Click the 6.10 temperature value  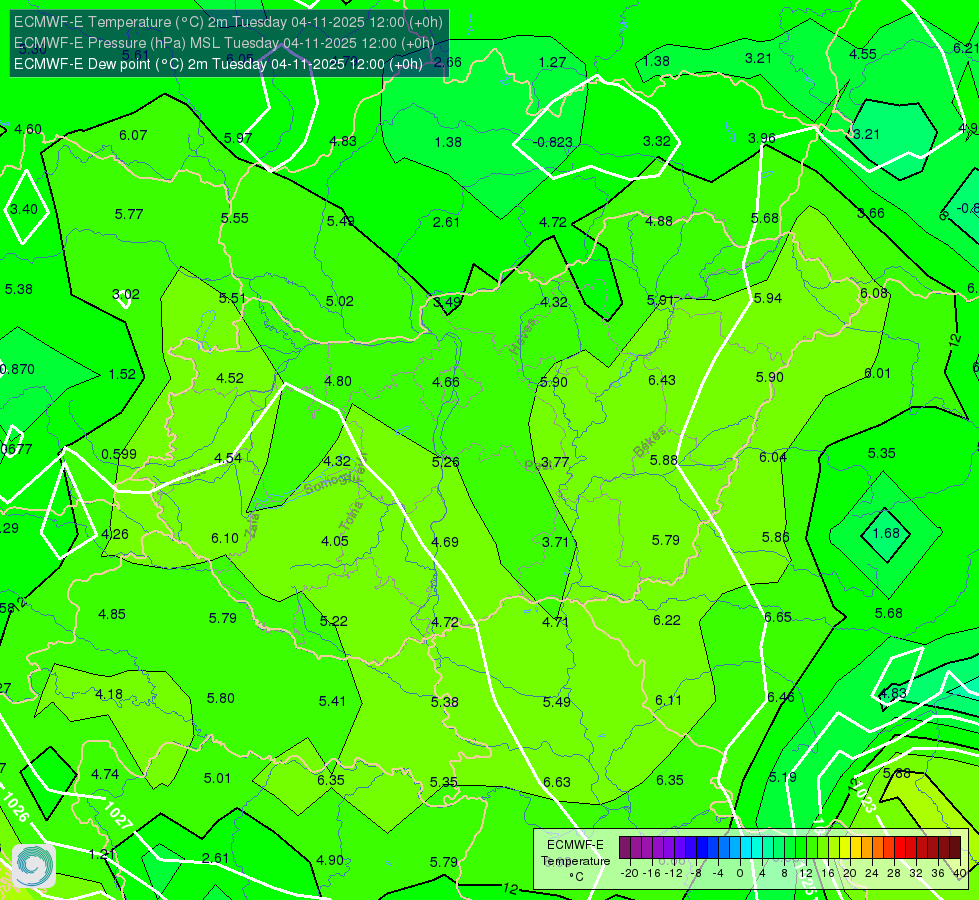tap(225, 538)
